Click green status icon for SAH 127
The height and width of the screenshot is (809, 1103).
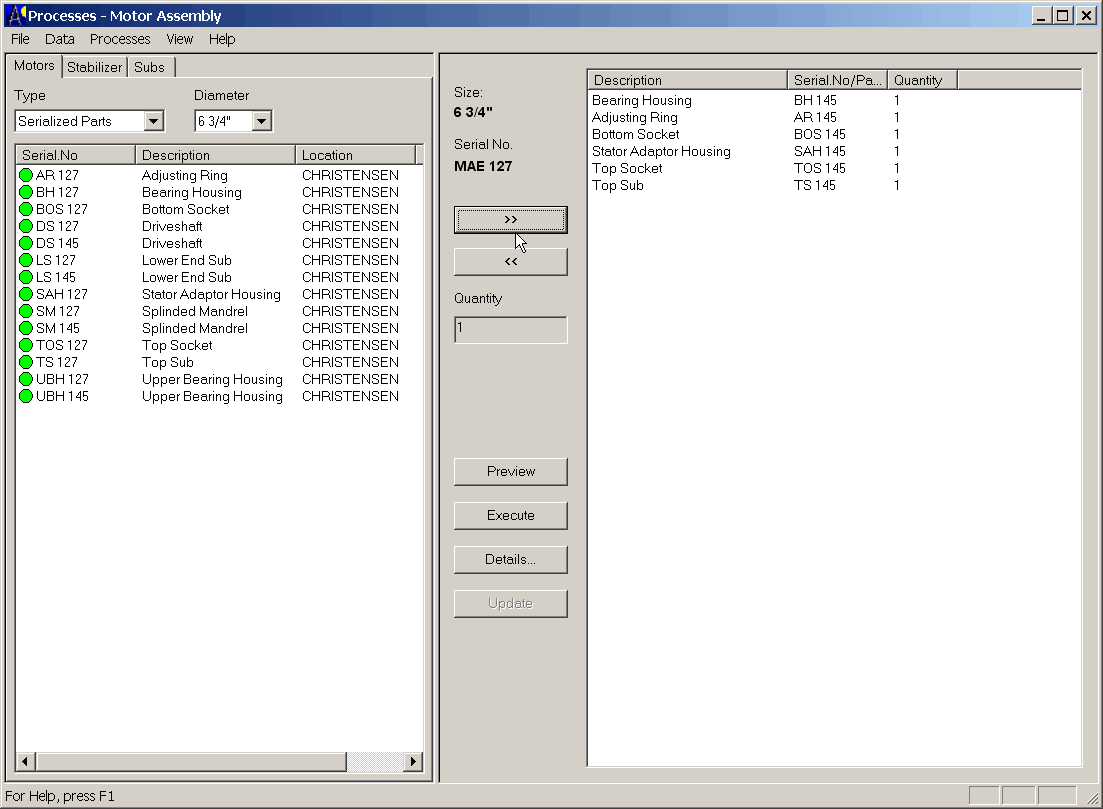[x=26, y=294]
